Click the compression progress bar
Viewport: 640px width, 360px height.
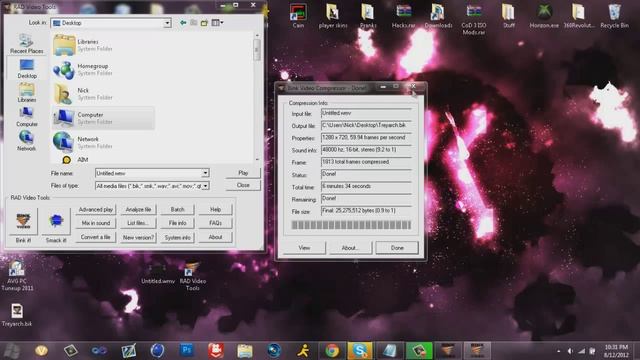point(351,225)
